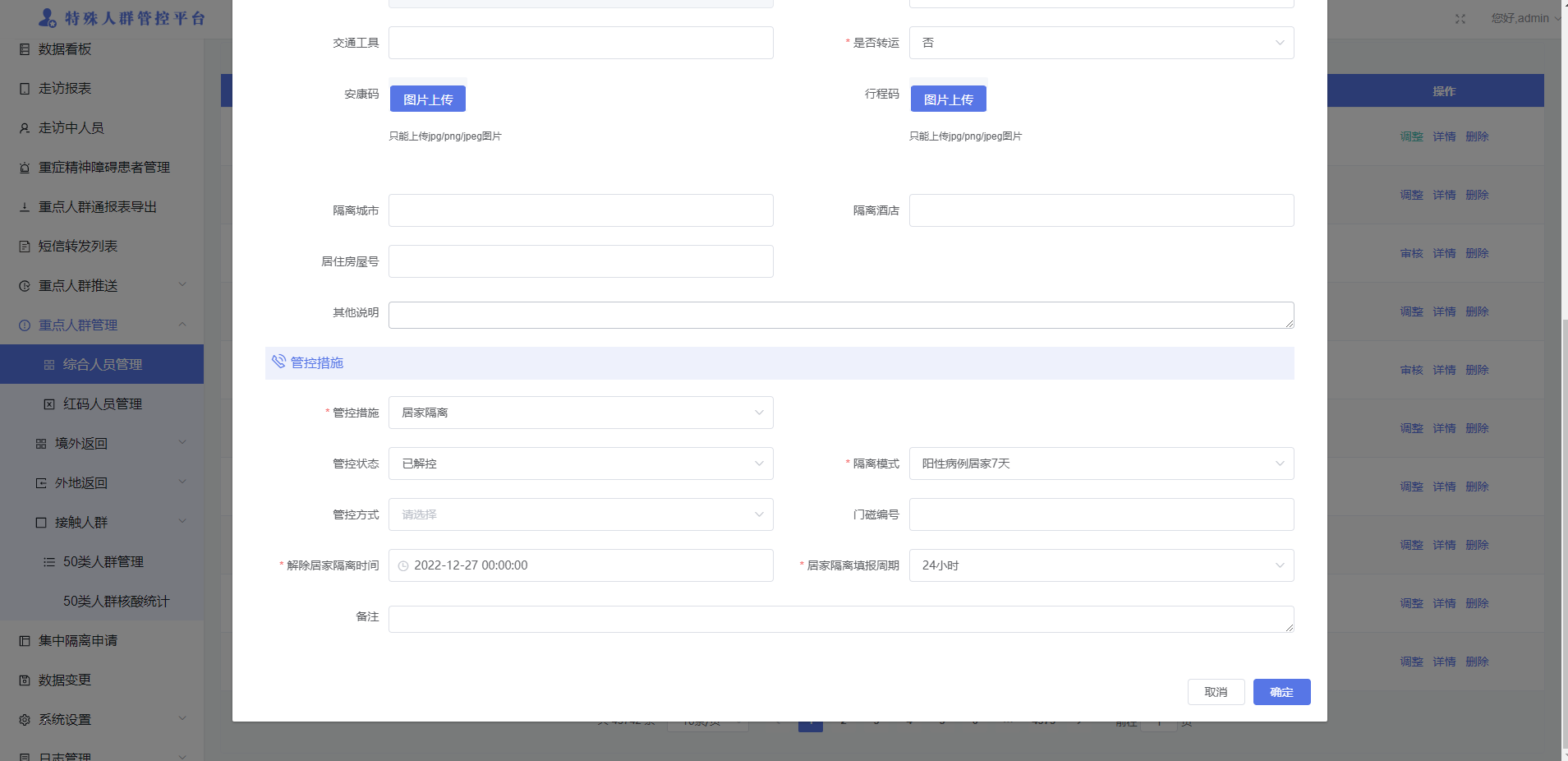Click the 50类人群管理 list icon
Viewport: 1568px width, 761px height.
pos(49,562)
